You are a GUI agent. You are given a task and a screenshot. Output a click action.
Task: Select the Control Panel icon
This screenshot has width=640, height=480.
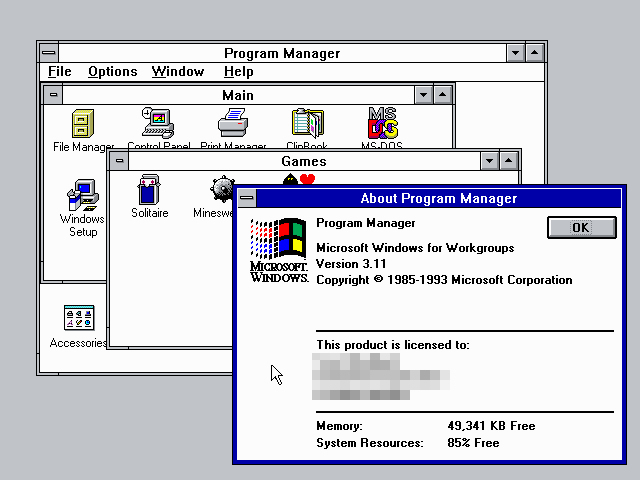click(158, 123)
